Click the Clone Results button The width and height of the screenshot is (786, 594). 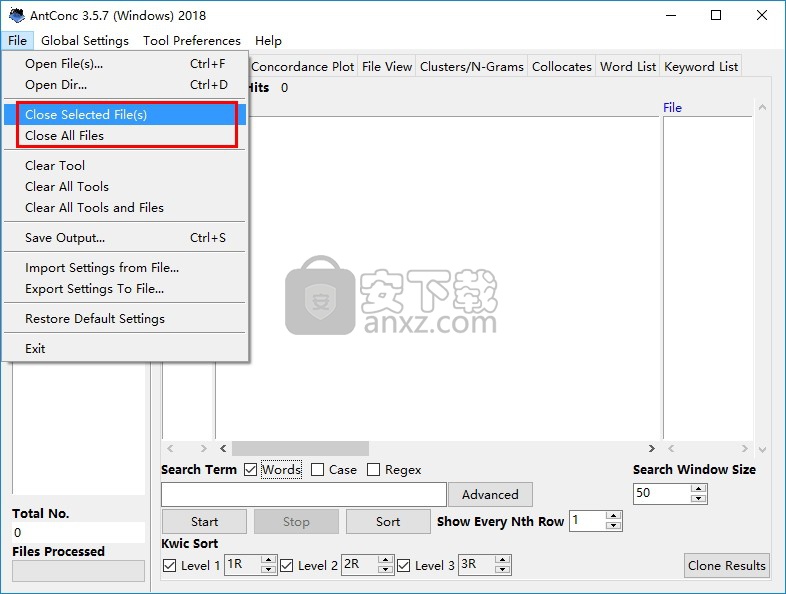[726, 565]
